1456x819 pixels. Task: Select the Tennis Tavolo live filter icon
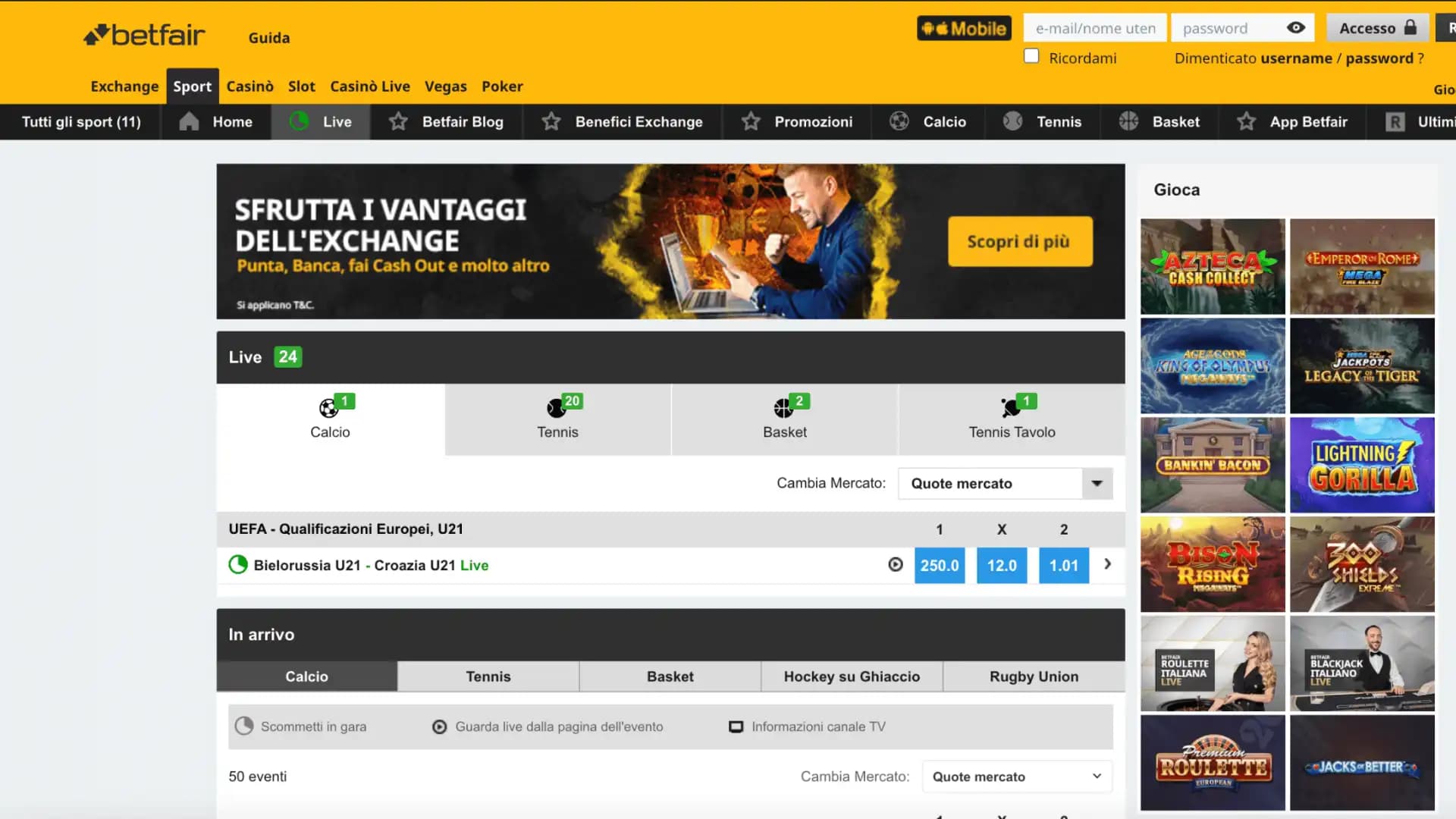tap(1011, 408)
